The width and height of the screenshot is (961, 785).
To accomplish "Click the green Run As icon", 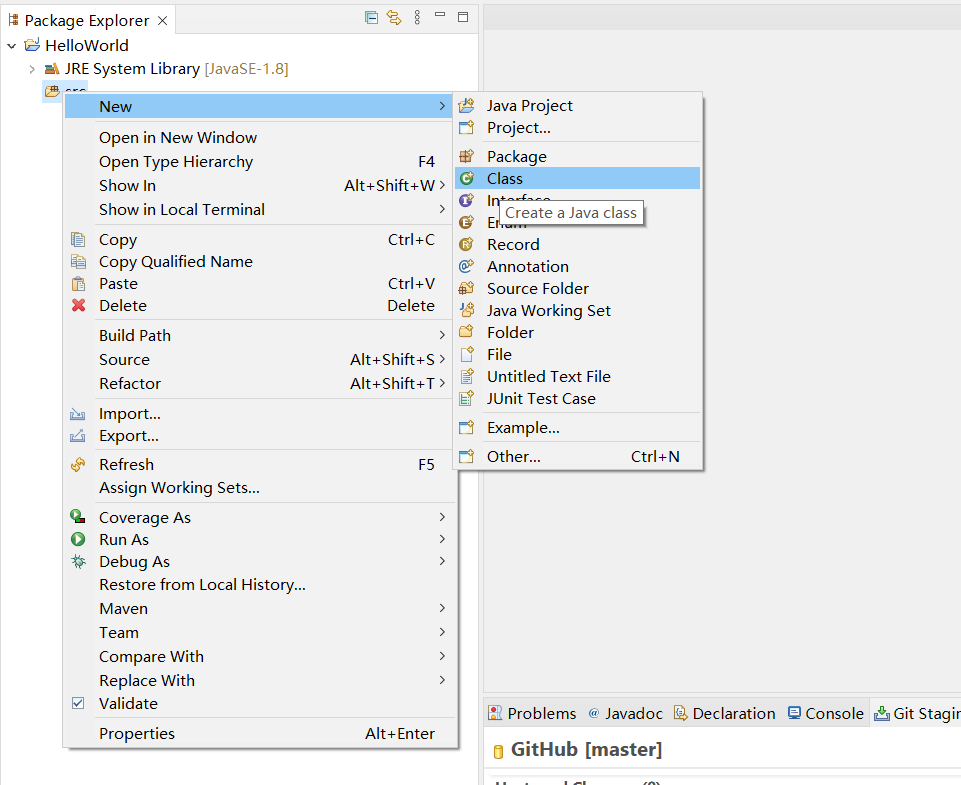I will pos(78,539).
